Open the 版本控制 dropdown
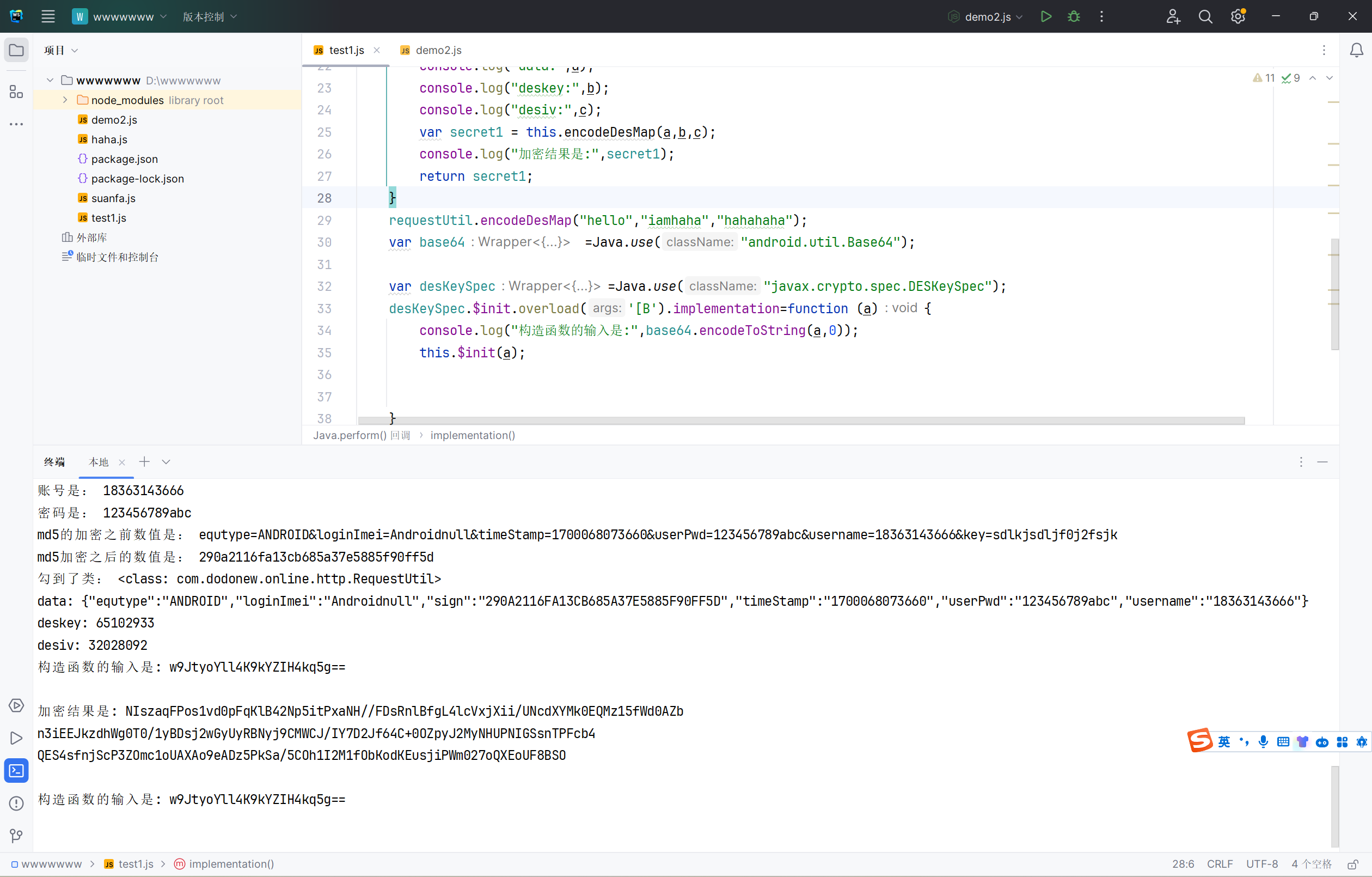This screenshot has width=1372, height=877. (209, 16)
